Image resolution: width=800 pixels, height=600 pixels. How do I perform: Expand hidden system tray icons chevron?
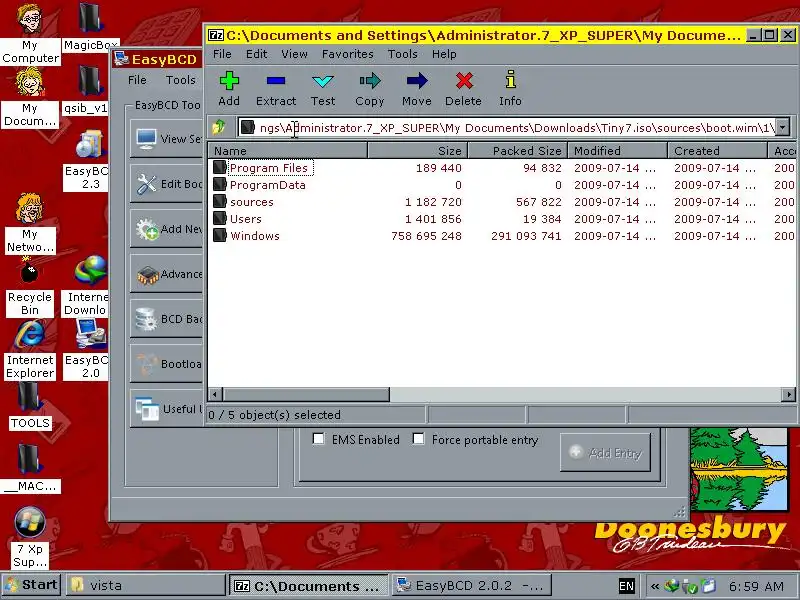[x=655, y=586]
